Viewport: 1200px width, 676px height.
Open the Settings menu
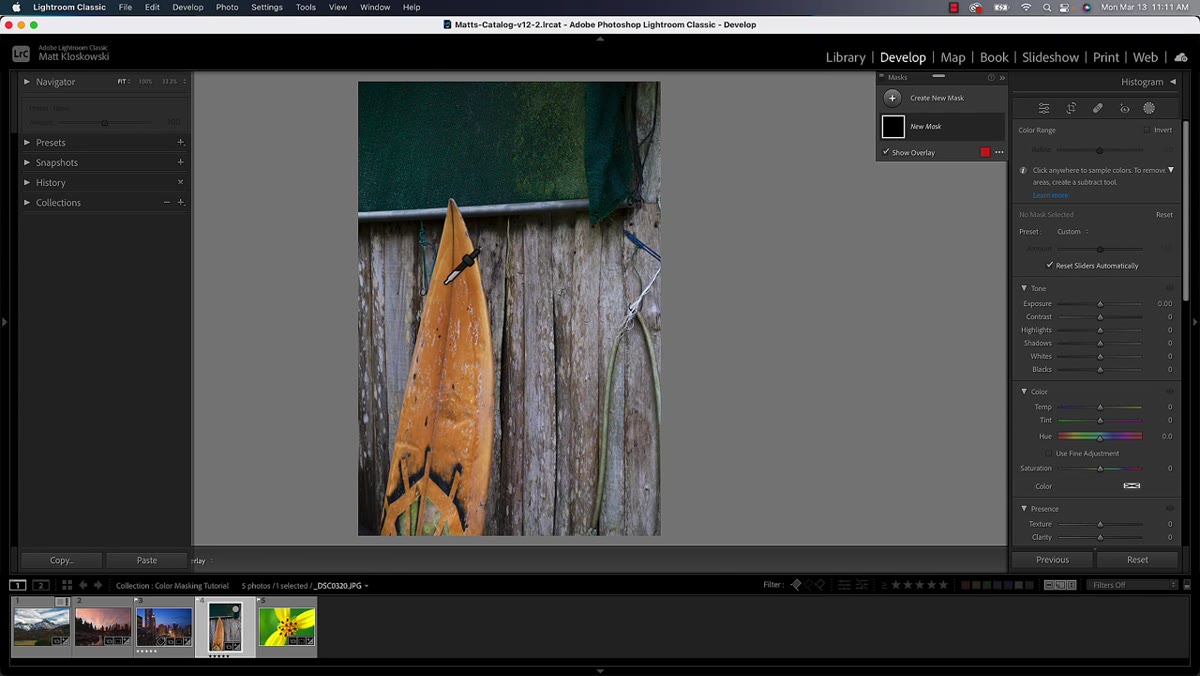[x=266, y=7]
